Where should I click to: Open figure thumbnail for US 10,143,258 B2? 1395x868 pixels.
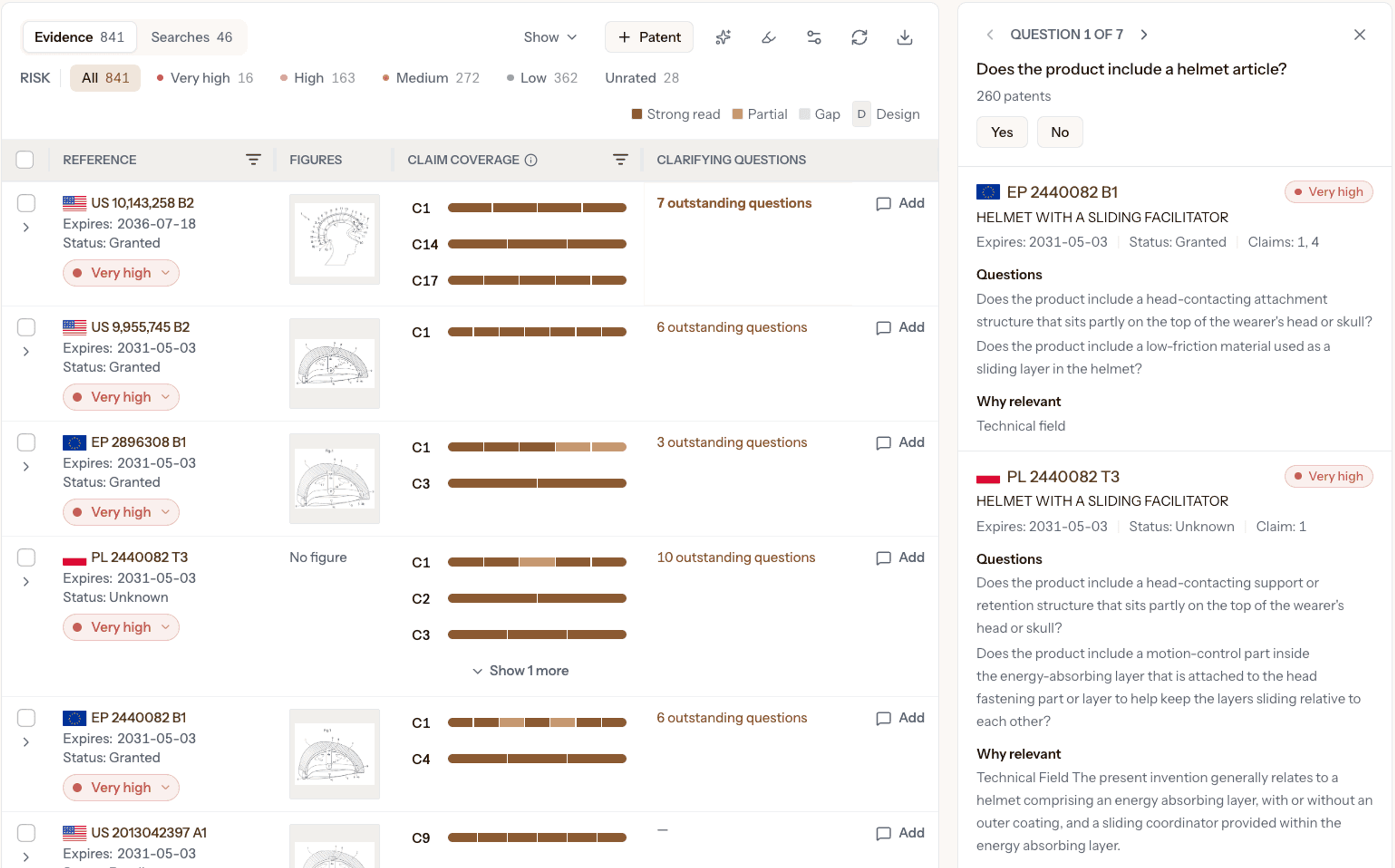(x=335, y=239)
